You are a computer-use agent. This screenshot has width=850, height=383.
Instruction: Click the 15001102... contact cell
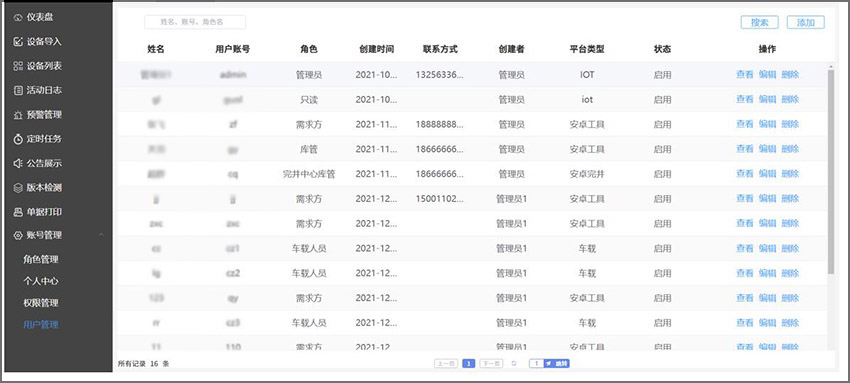click(x=440, y=199)
